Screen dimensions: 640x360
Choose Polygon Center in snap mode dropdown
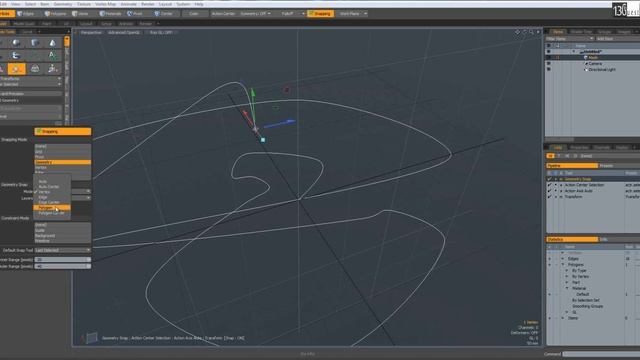[x=52, y=213]
